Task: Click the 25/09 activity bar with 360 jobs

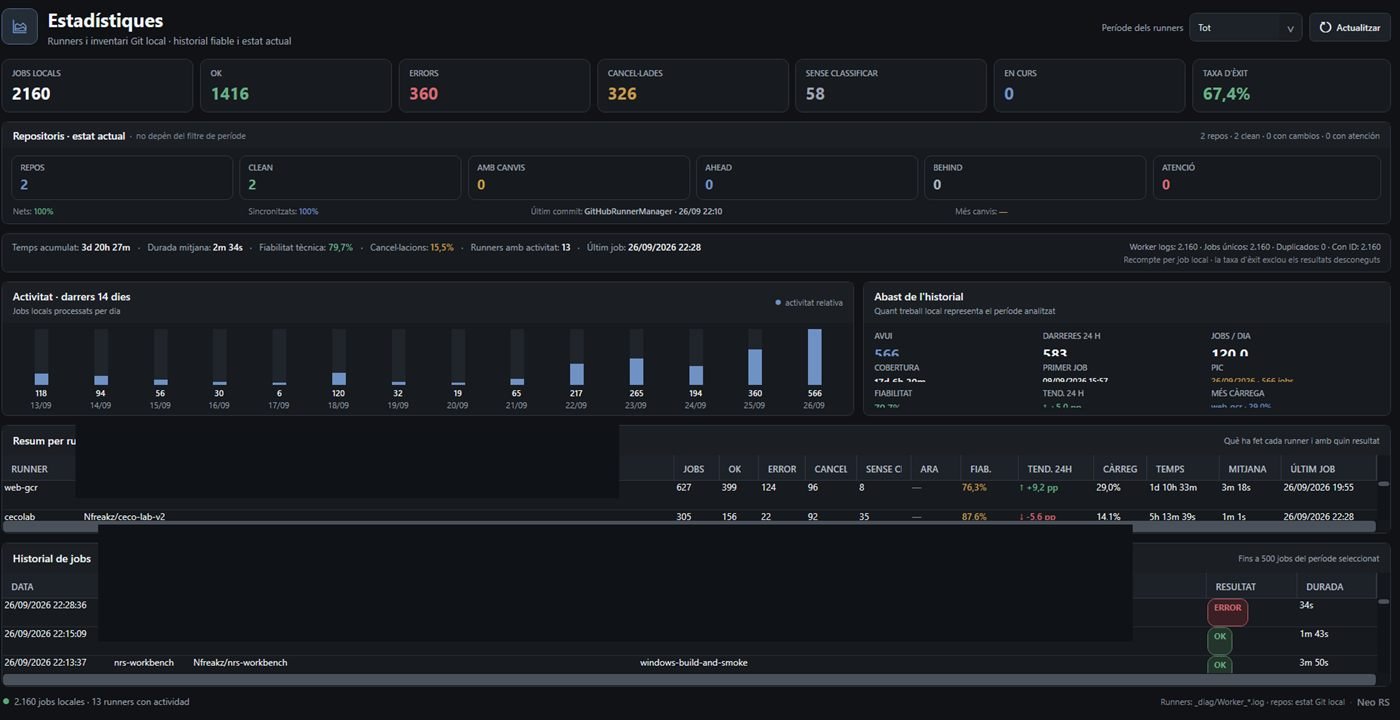Action: [x=755, y=367]
